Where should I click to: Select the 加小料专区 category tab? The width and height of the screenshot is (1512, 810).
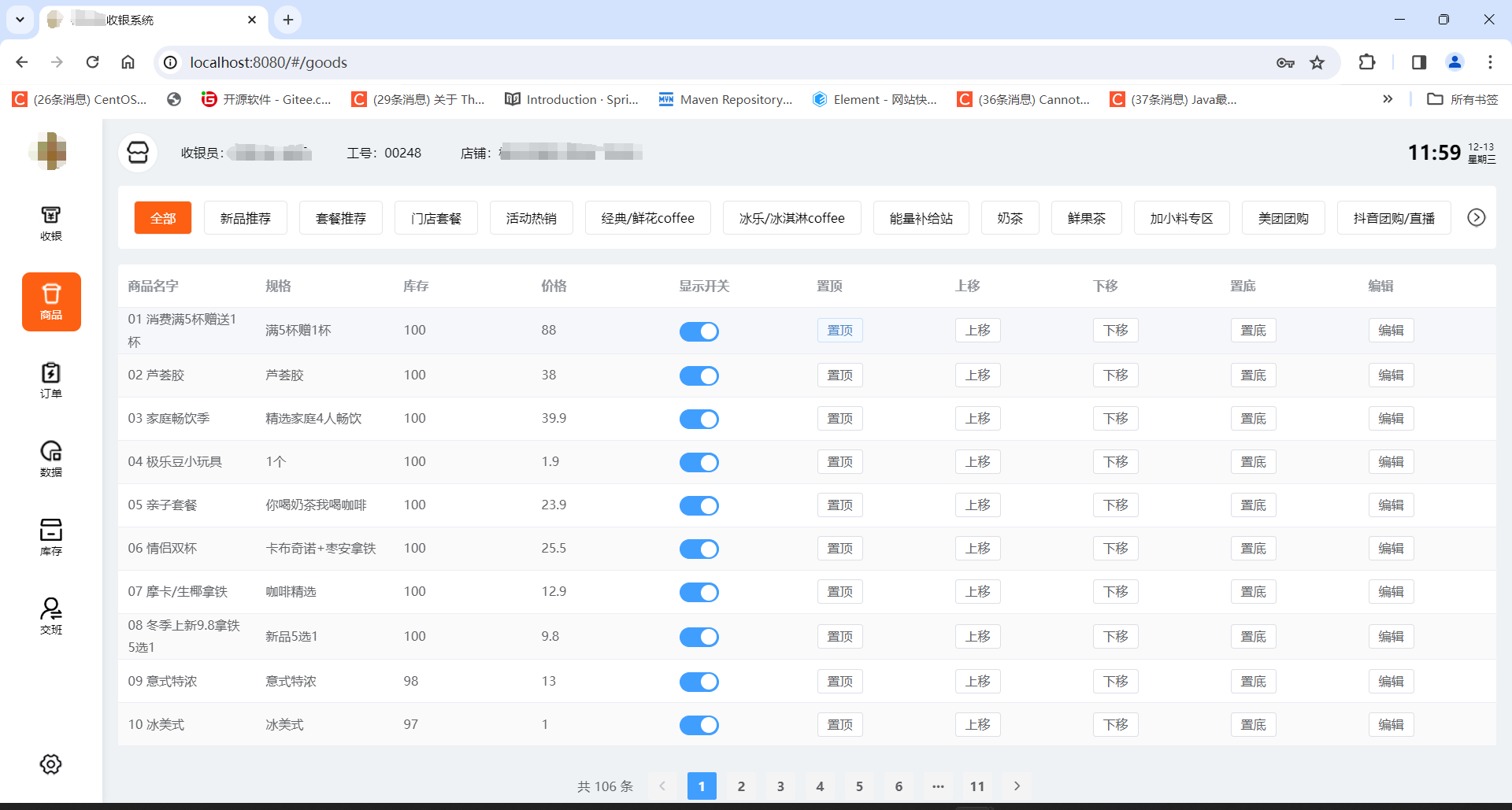pyautogui.click(x=1182, y=218)
